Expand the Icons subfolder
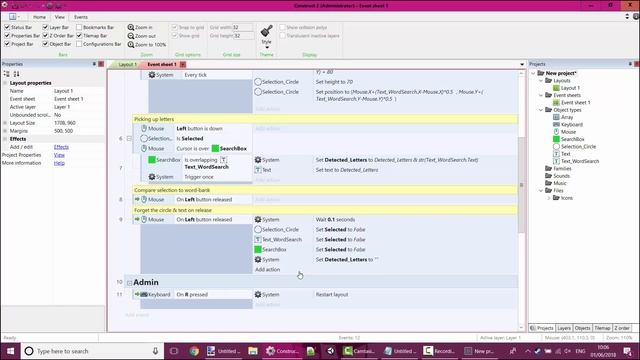This screenshot has width=640, height=360. click(x=549, y=198)
